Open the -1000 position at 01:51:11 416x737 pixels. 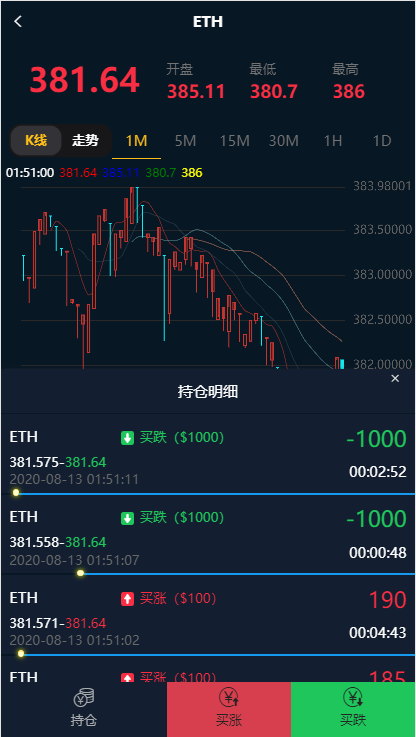(x=208, y=454)
